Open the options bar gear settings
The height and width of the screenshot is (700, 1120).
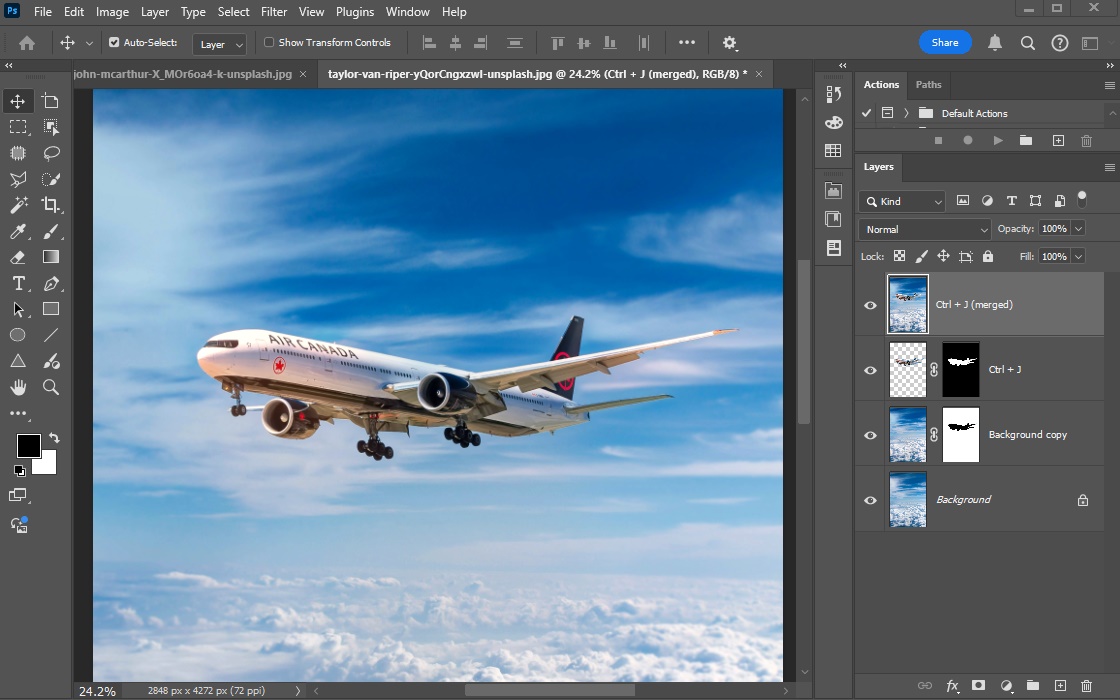click(x=729, y=43)
